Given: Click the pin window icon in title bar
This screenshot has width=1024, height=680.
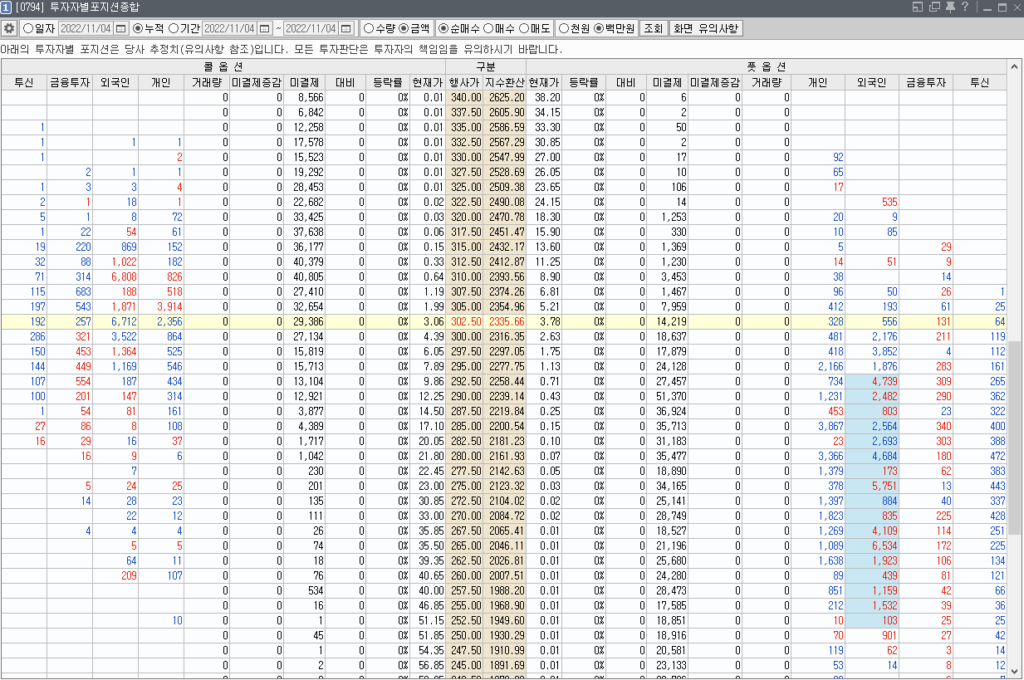Looking at the screenshot, I should tap(949, 8).
